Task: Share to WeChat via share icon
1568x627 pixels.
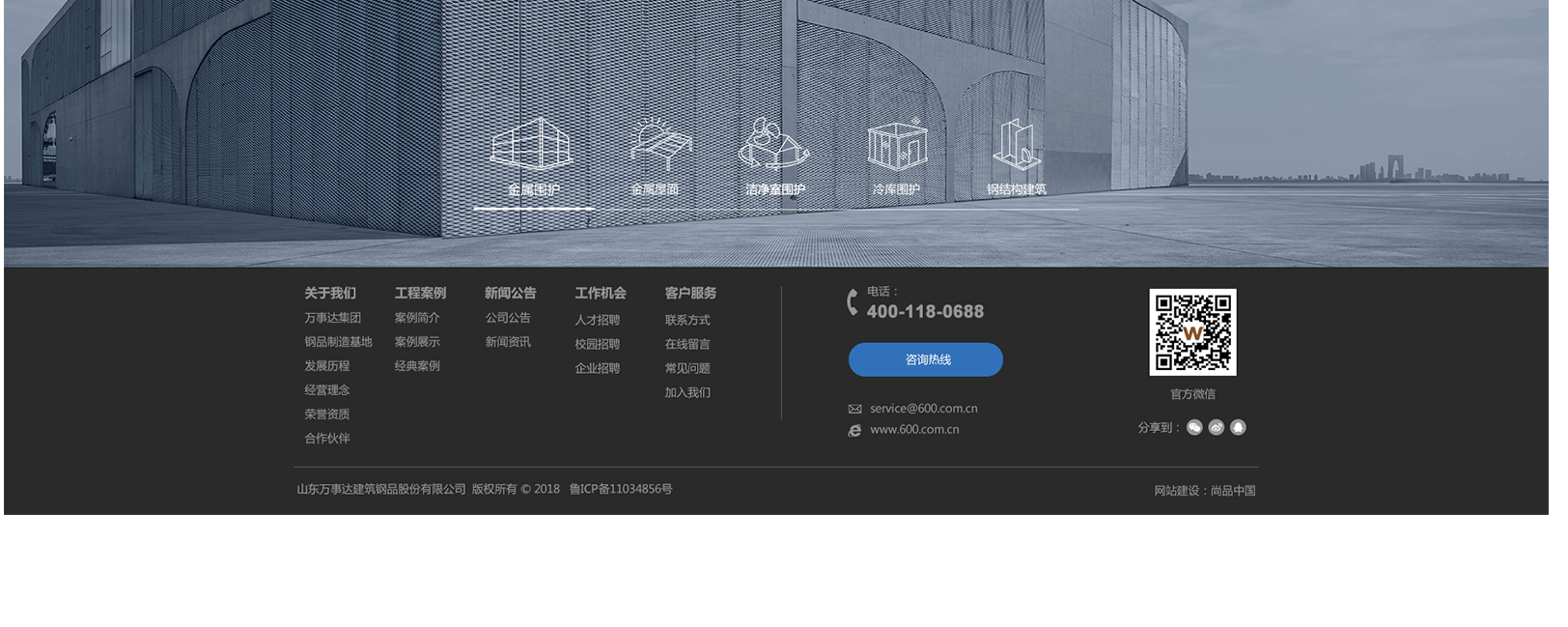Action: coord(1194,427)
